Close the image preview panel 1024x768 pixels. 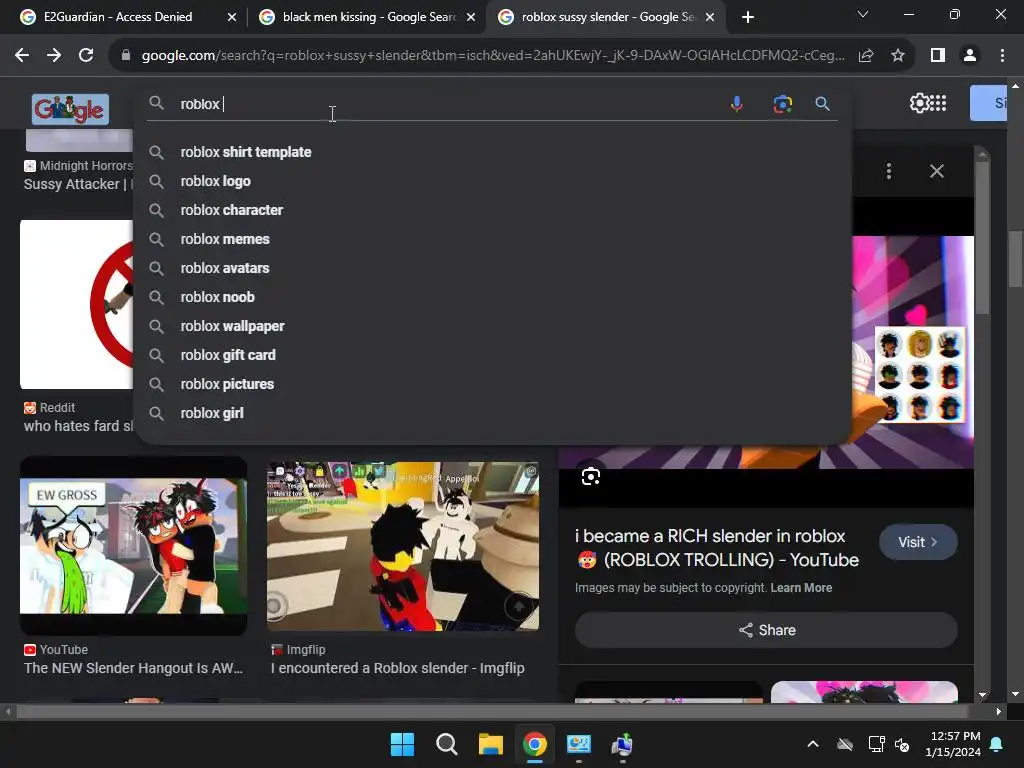[936, 171]
